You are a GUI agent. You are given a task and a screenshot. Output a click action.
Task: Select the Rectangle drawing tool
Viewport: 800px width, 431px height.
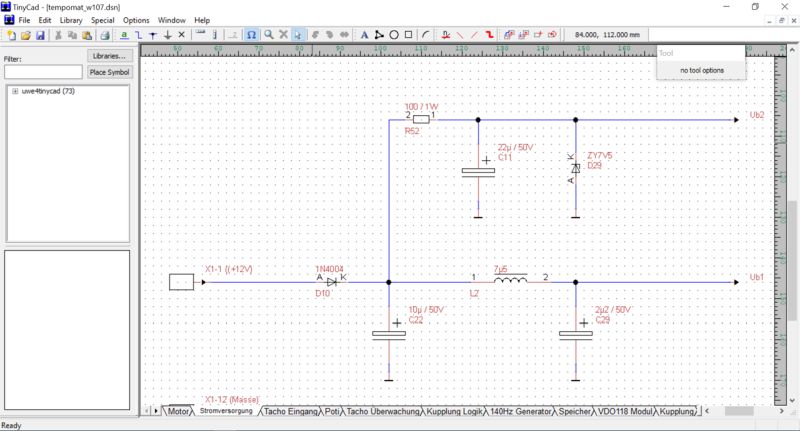(408, 35)
